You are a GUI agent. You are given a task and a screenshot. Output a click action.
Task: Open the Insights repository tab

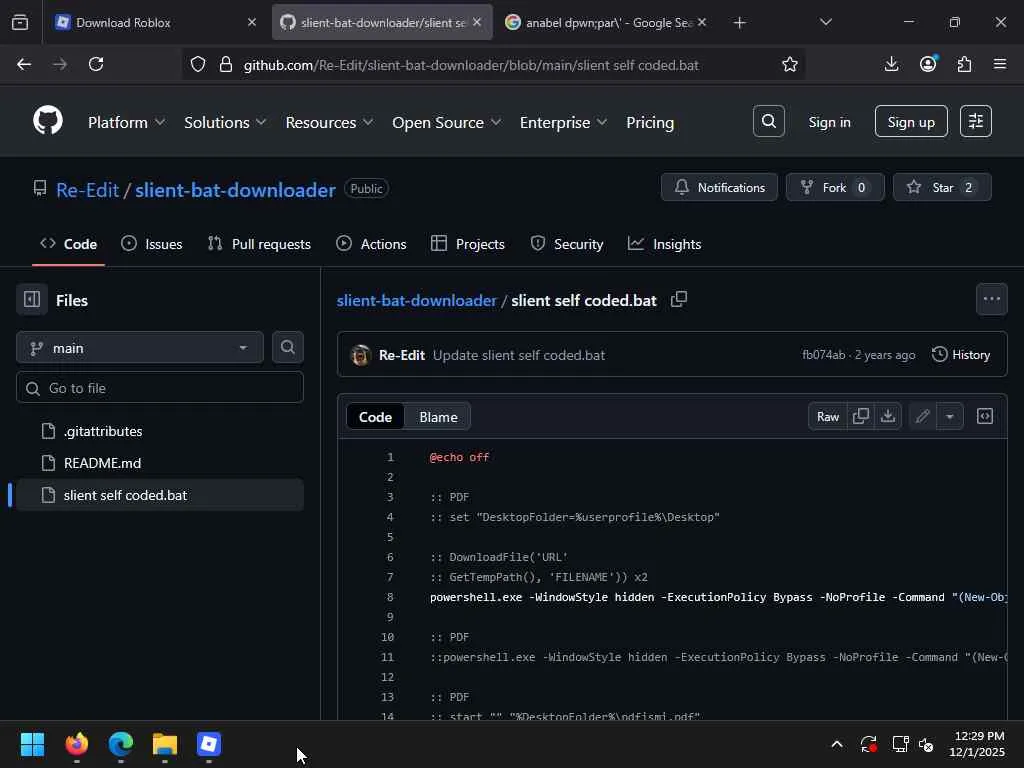click(664, 244)
